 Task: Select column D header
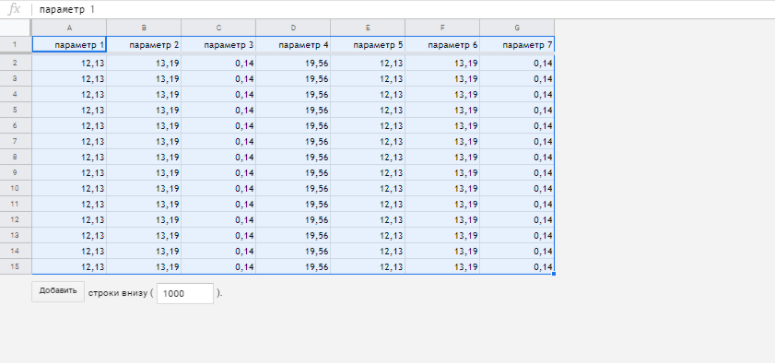point(293,28)
